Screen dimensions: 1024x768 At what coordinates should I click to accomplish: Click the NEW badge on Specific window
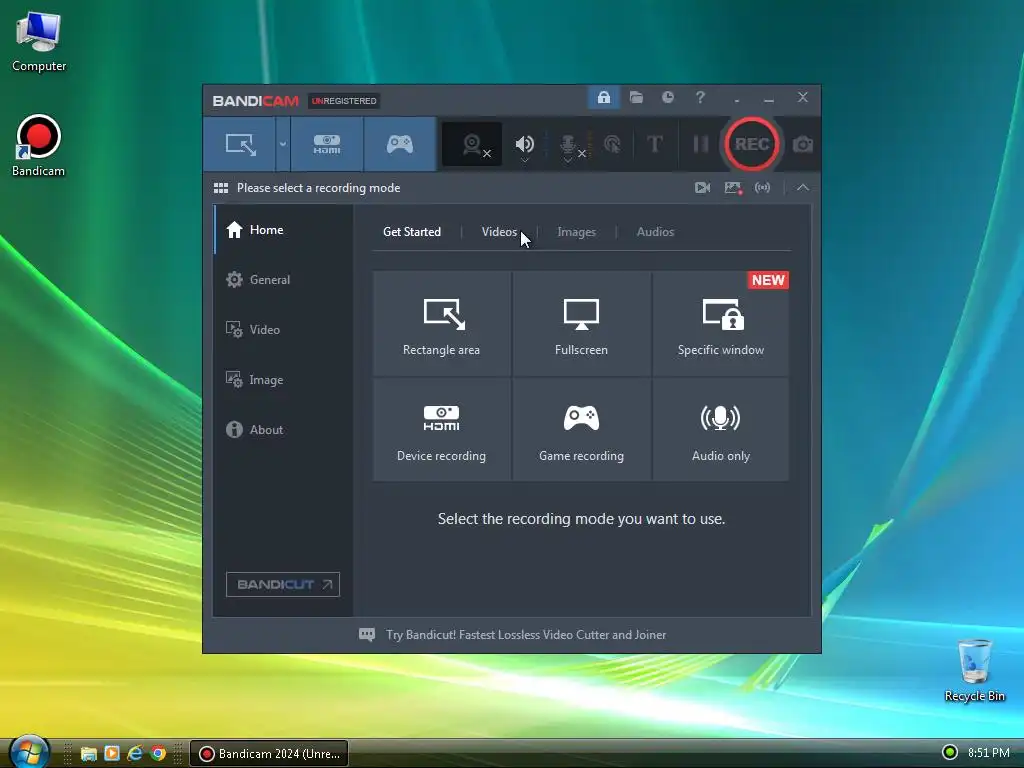coord(768,280)
